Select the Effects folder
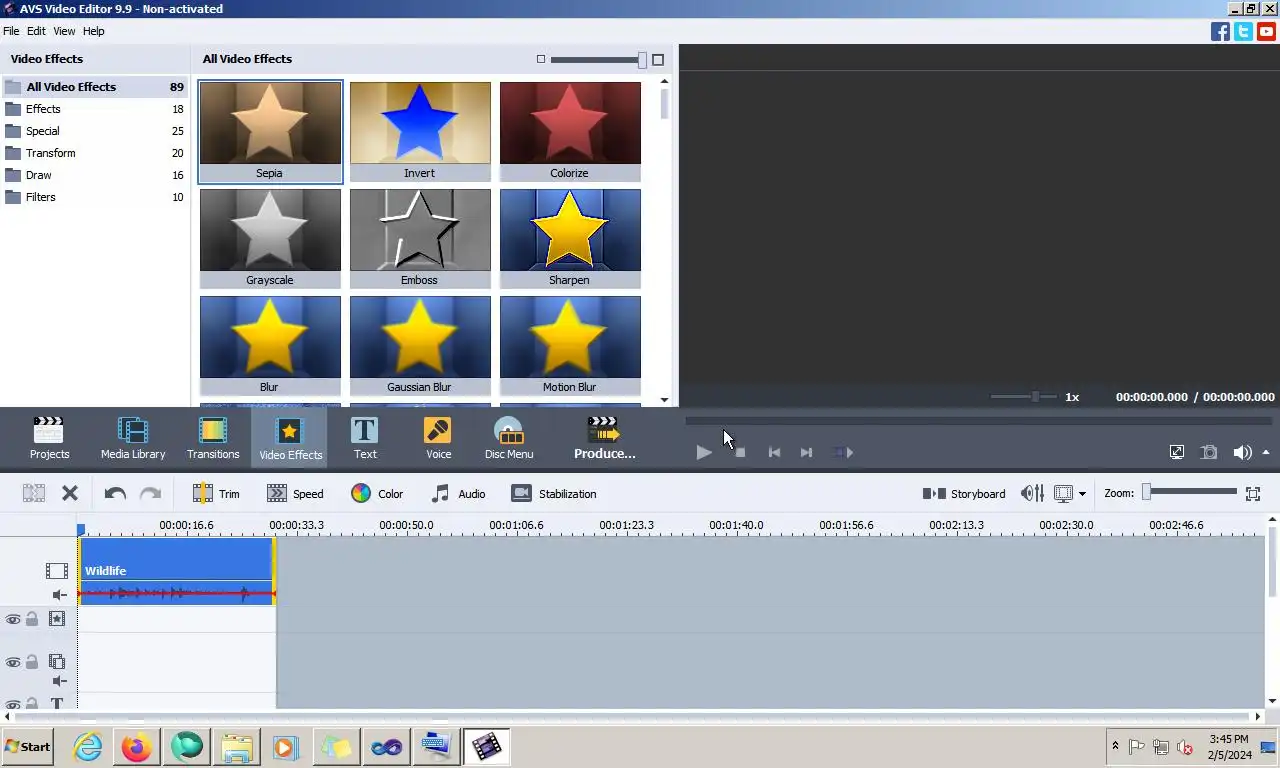Image resolution: width=1280 pixels, height=768 pixels. coord(94,109)
